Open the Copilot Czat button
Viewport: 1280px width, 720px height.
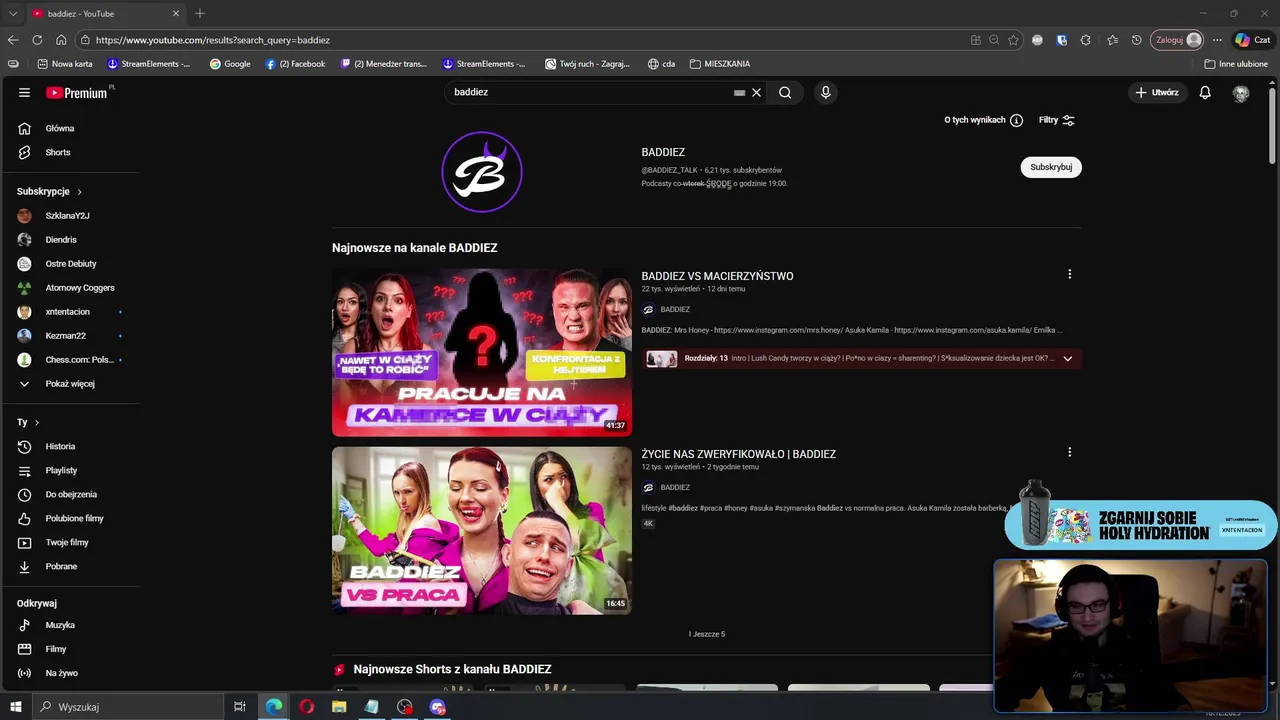1252,40
